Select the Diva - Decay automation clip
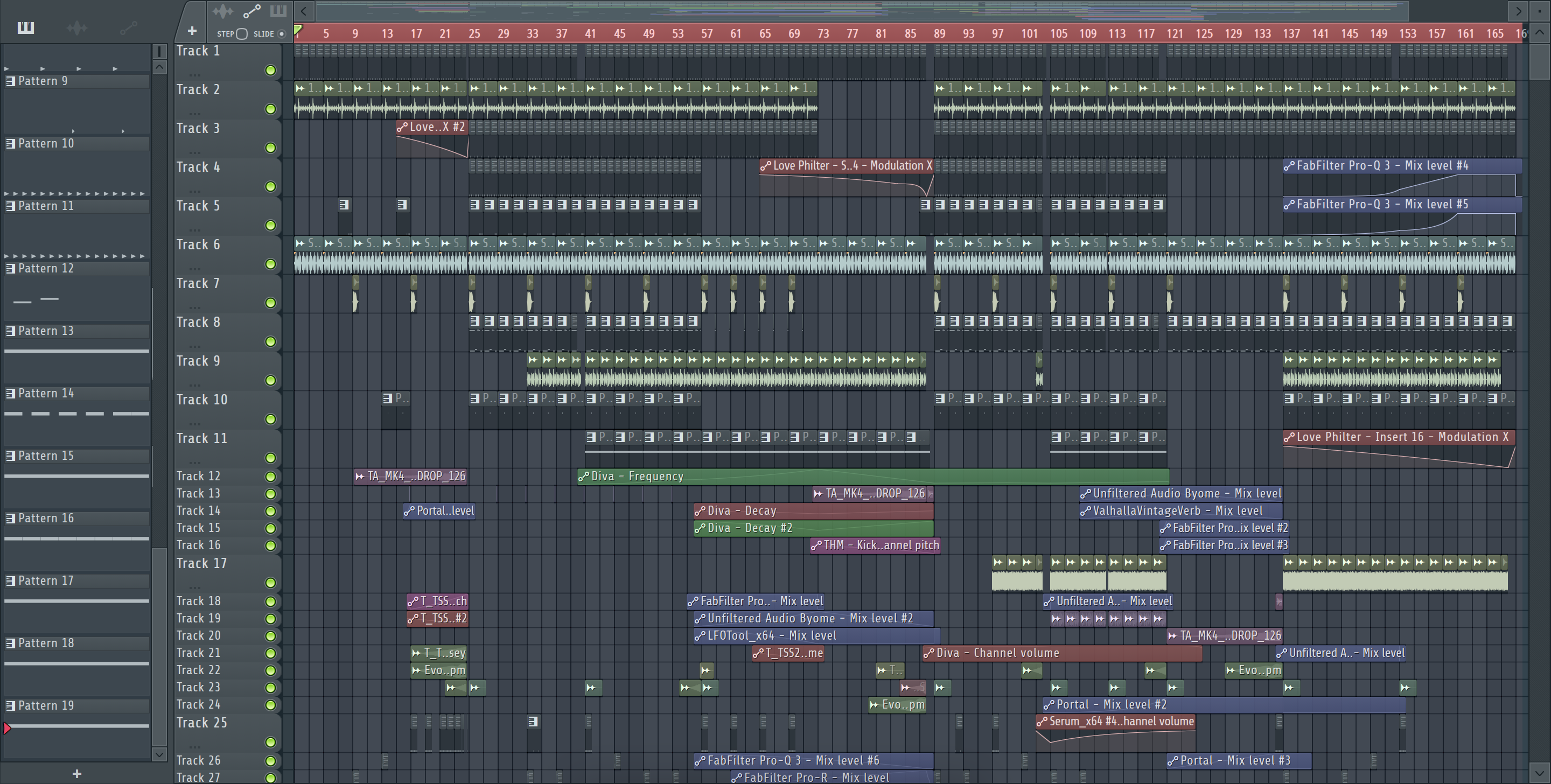 point(813,510)
